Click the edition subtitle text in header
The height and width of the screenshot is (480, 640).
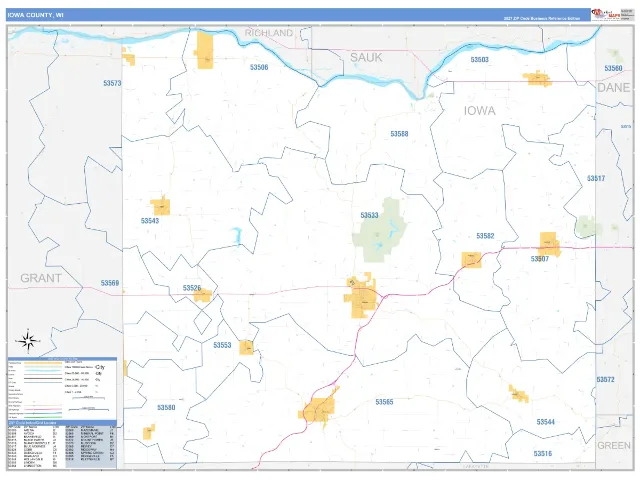tap(542, 18)
